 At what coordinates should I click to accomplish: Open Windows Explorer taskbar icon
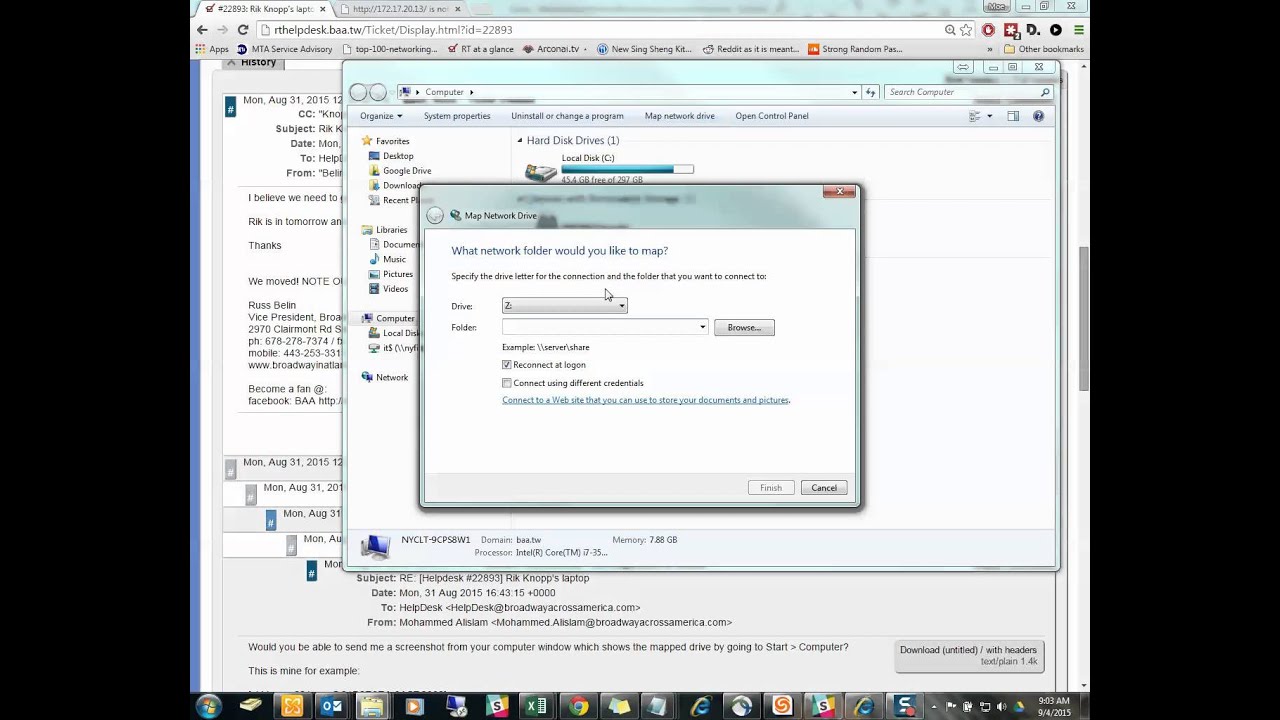tap(372, 707)
